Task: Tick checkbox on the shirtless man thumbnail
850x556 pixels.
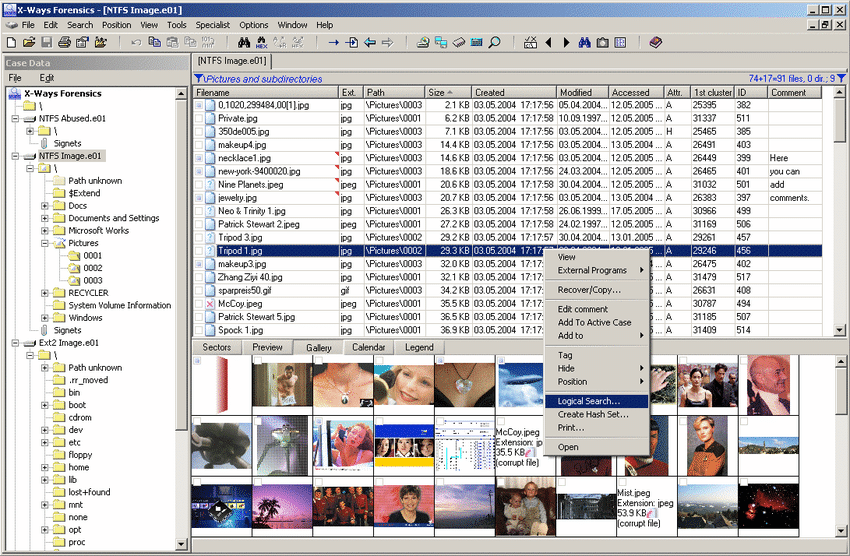Action: coord(258,361)
